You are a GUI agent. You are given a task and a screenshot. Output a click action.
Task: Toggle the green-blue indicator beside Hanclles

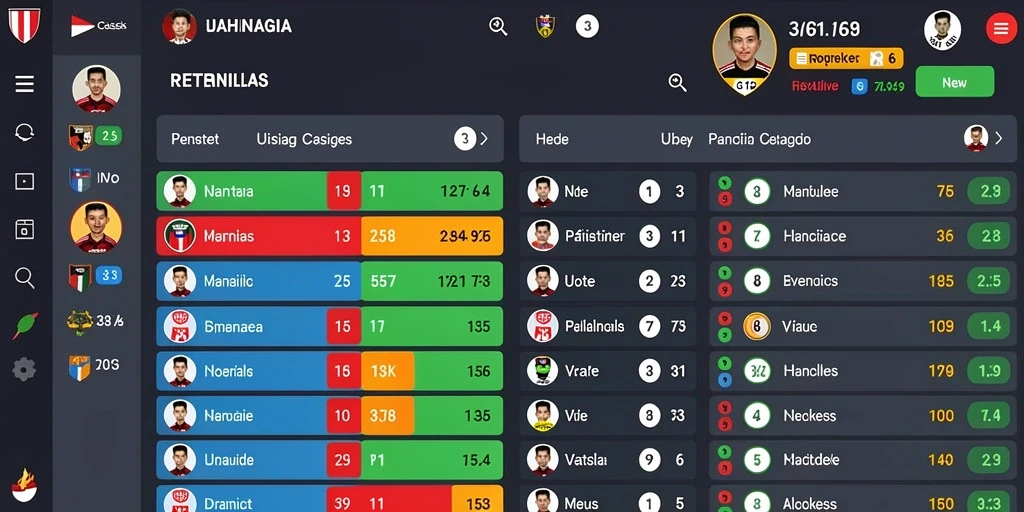point(724,371)
